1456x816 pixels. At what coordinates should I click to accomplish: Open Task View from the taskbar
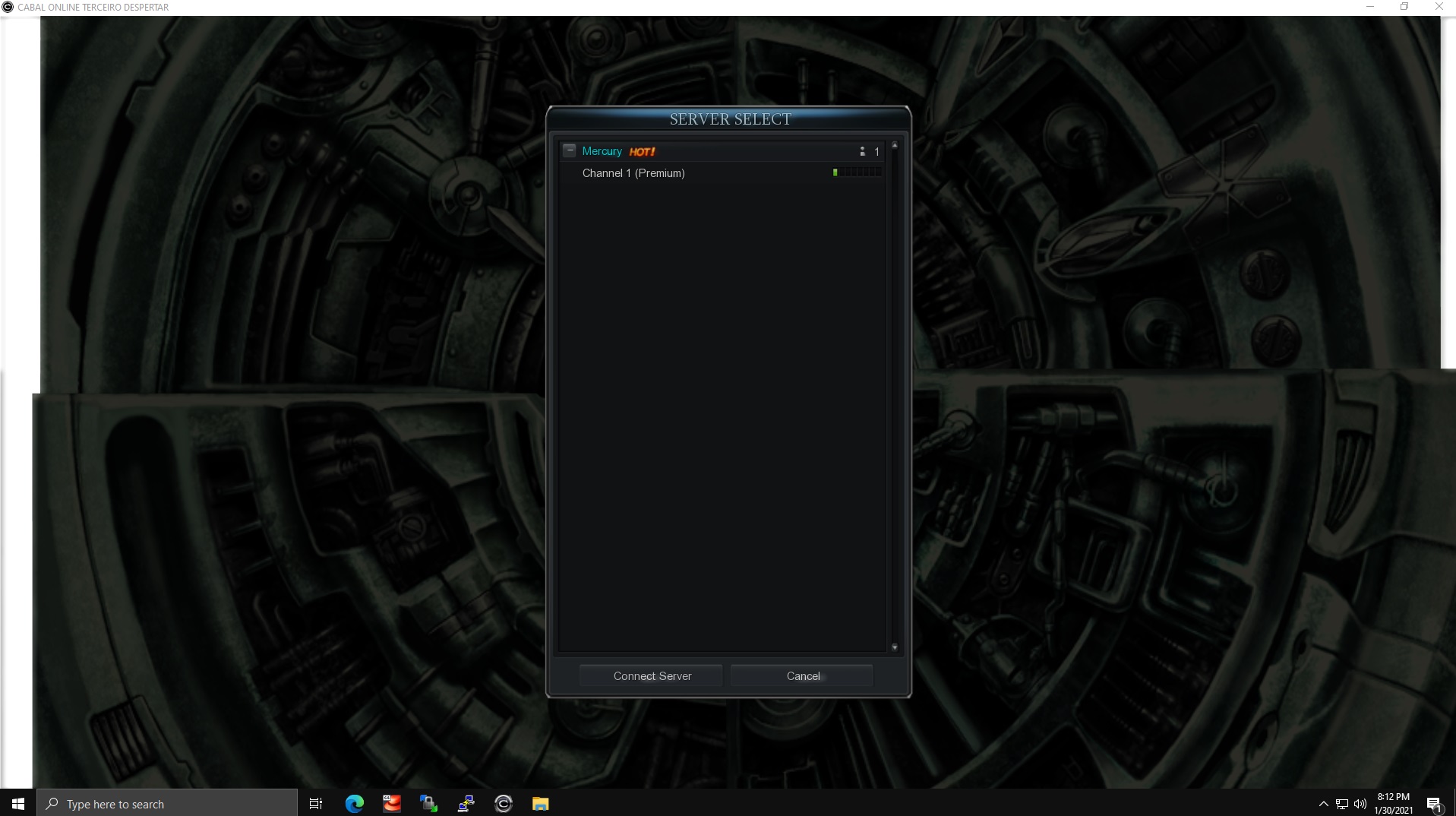[316, 803]
